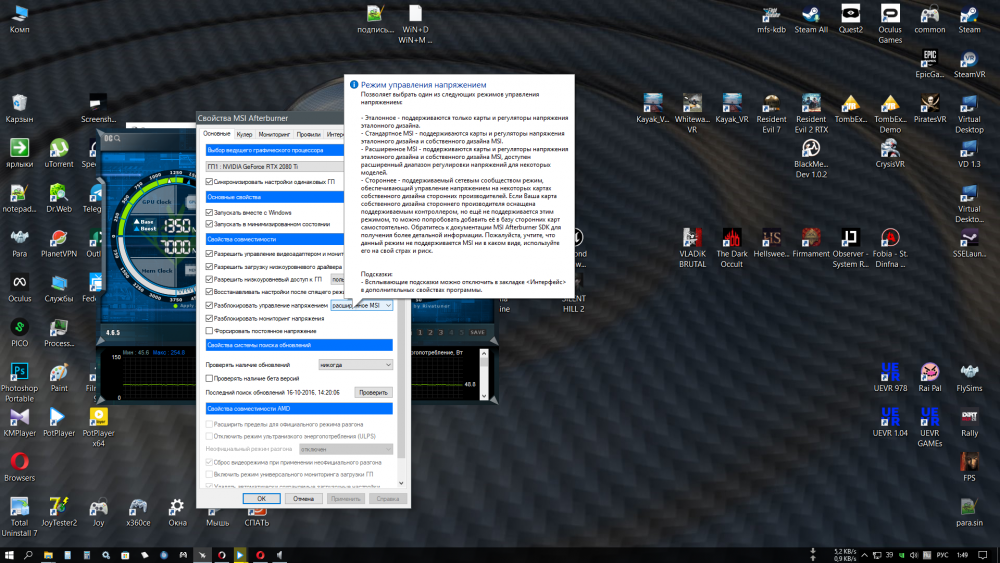Check 'Проверять наличие бета версий' option
The image size is (1000, 563).
pos(209,379)
